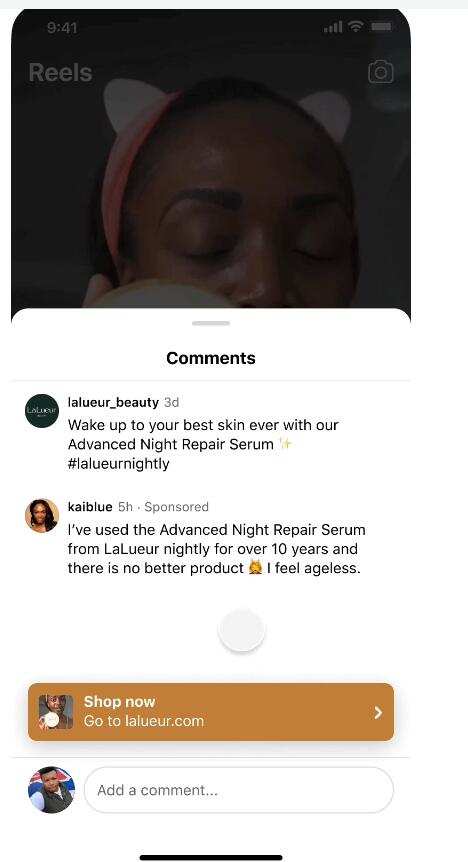Tap the Shop now banner button
The width and height of the screenshot is (468, 862).
[211, 712]
